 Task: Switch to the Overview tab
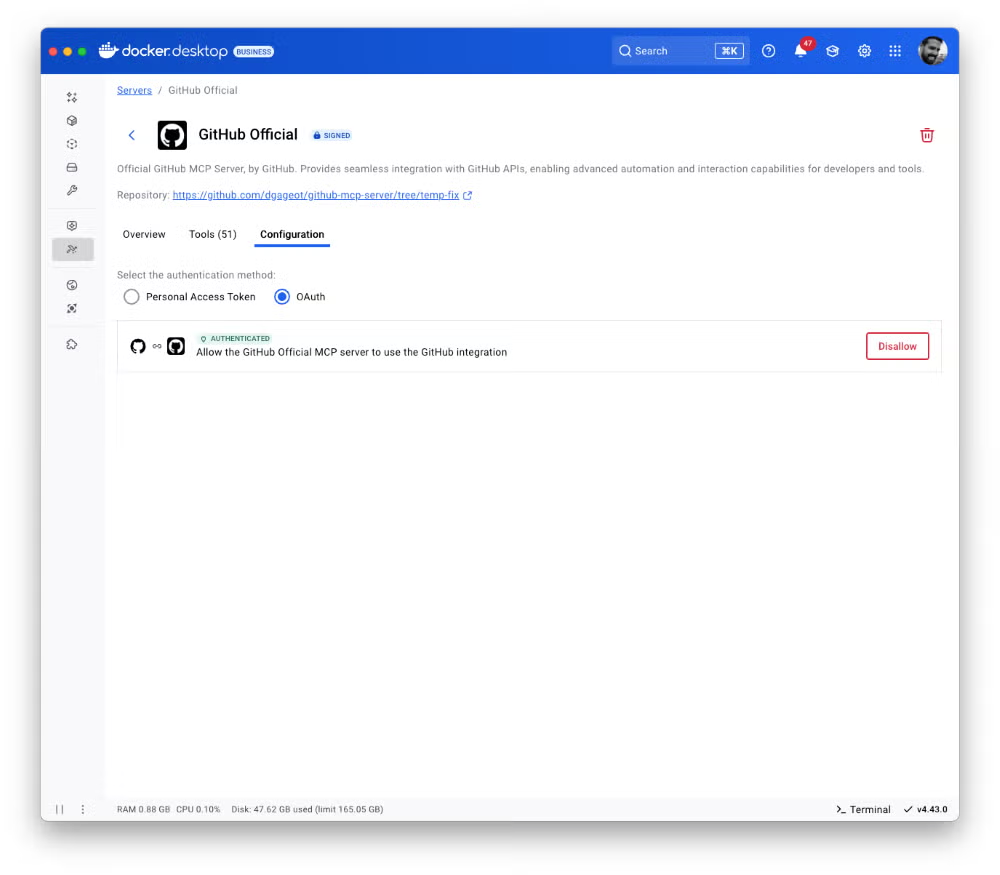click(x=143, y=234)
